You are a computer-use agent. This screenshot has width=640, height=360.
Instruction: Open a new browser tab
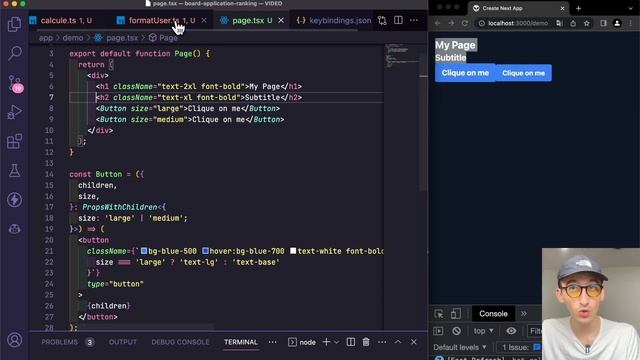point(578,8)
